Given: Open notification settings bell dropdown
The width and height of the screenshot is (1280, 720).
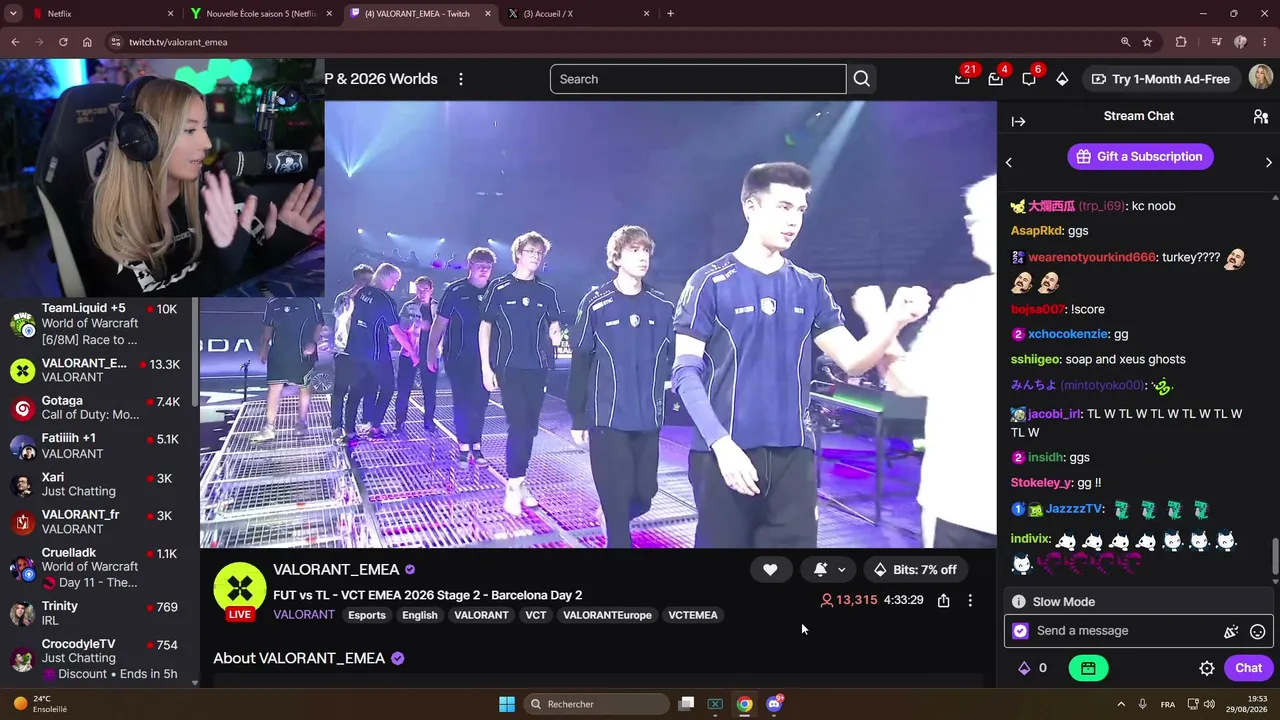Looking at the screenshot, I should click(x=829, y=570).
